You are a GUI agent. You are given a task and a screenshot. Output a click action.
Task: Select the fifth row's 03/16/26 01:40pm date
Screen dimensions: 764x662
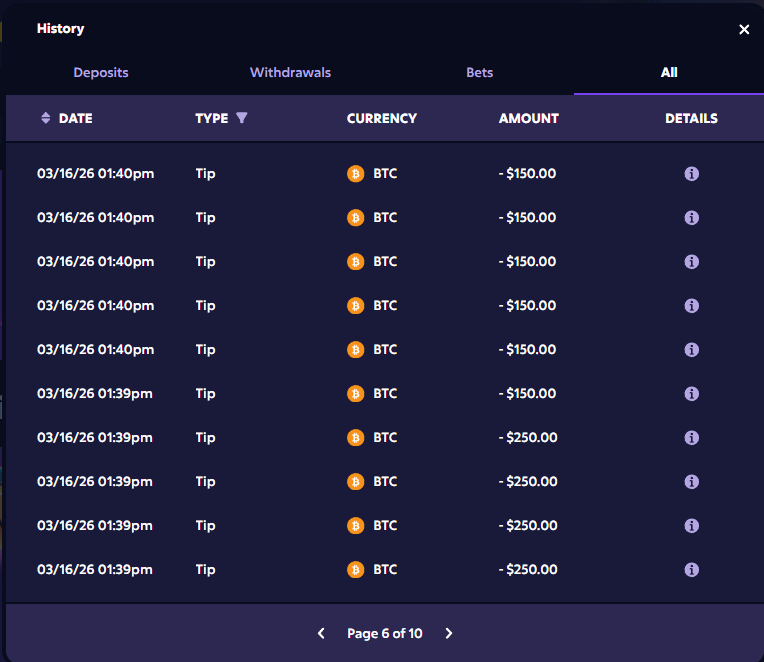coord(96,350)
